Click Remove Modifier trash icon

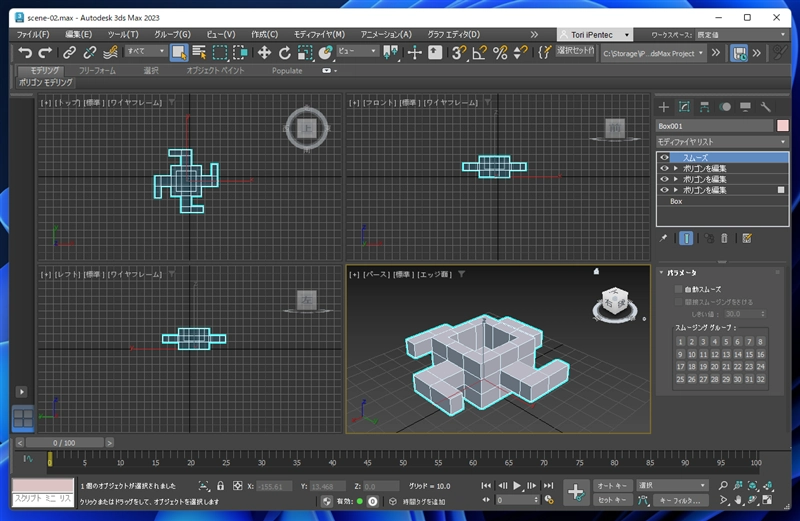pos(724,238)
